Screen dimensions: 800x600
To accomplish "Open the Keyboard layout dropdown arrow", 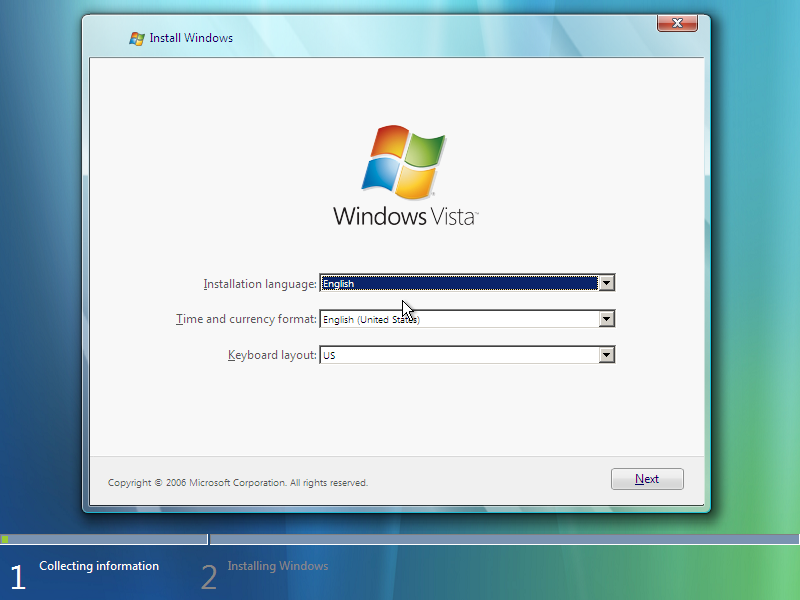I will pyautogui.click(x=606, y=354).
